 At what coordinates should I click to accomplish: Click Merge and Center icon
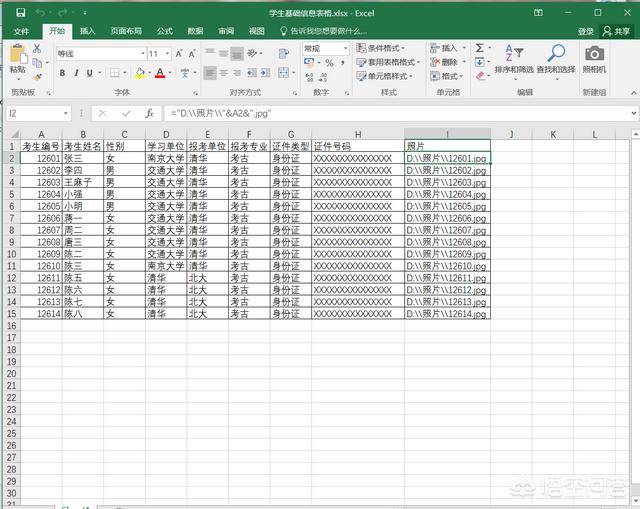(x=283, y=73)
